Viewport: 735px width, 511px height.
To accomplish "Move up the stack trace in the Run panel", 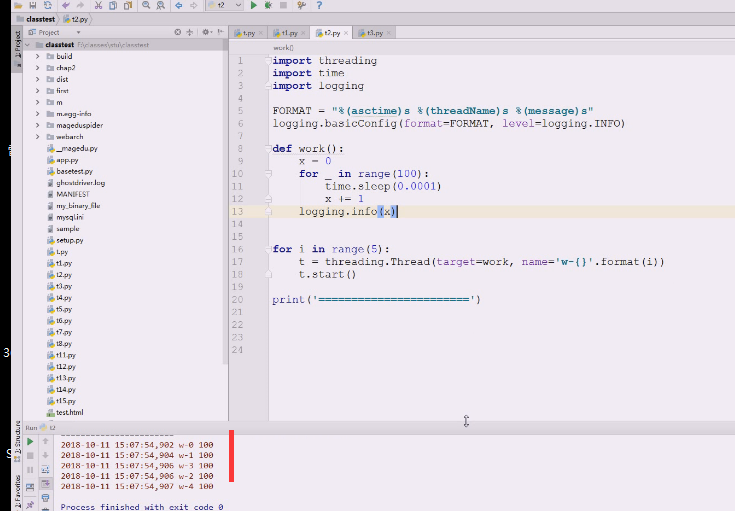I will click(45, 441).
